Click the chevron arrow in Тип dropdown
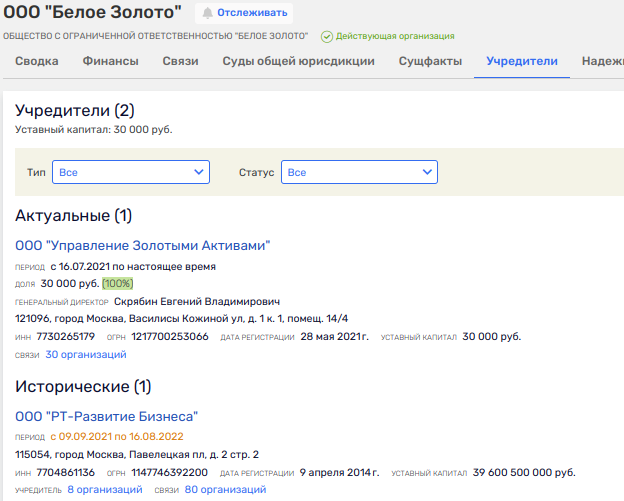Viewport: 624px width, 501px height. [199, 172]
